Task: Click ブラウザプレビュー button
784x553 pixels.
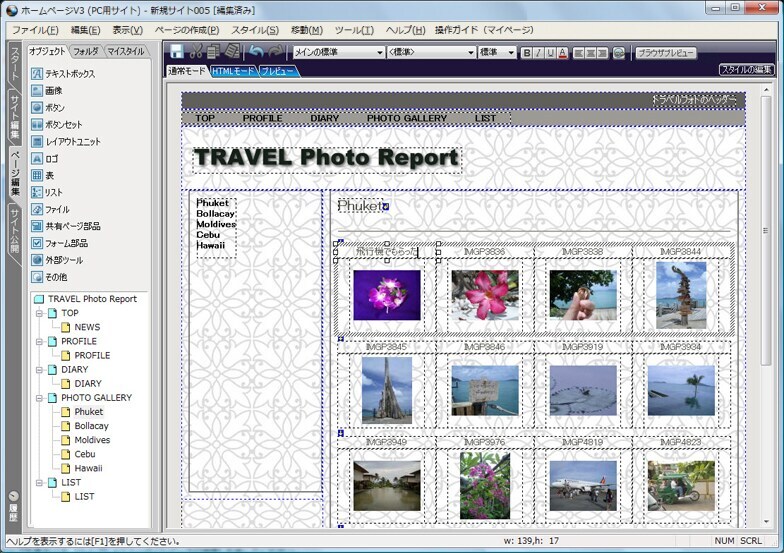Action: pos(666,52)
